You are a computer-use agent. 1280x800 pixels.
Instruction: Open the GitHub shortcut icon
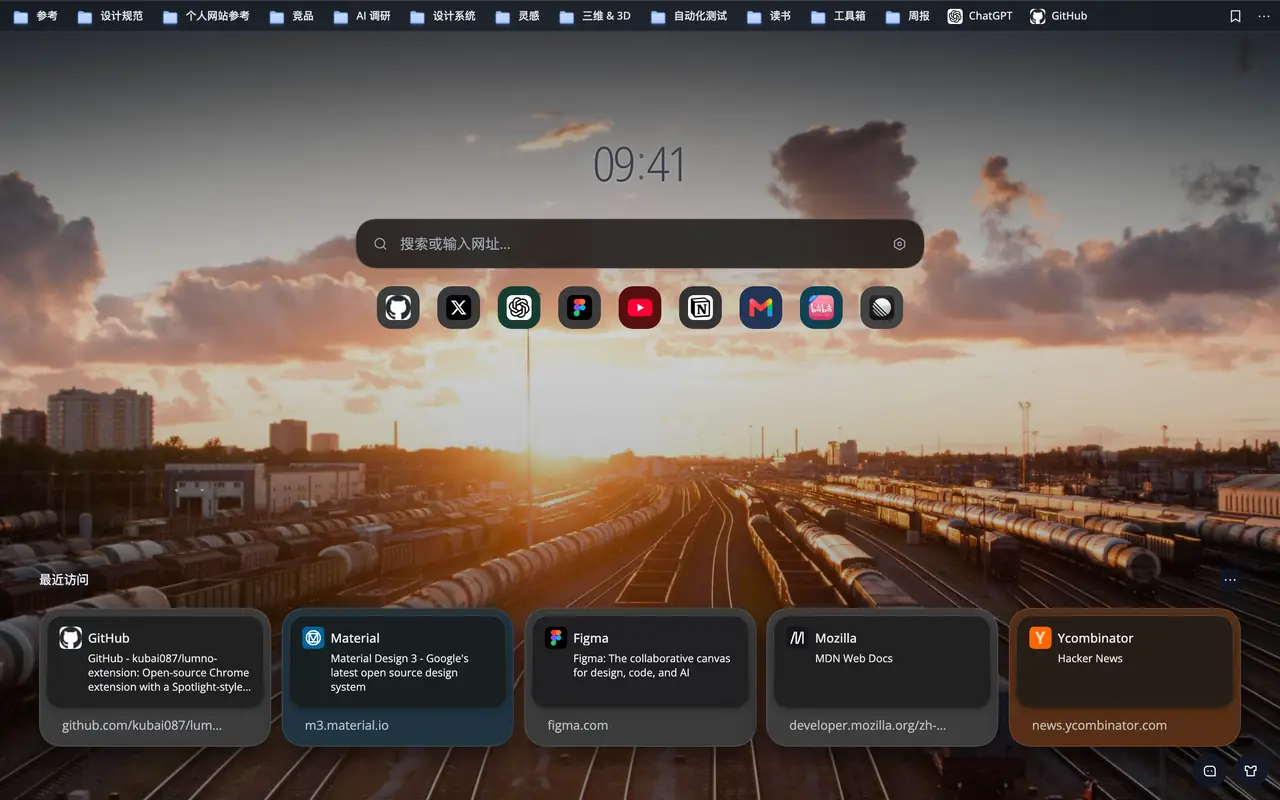[x=398, y=308]
